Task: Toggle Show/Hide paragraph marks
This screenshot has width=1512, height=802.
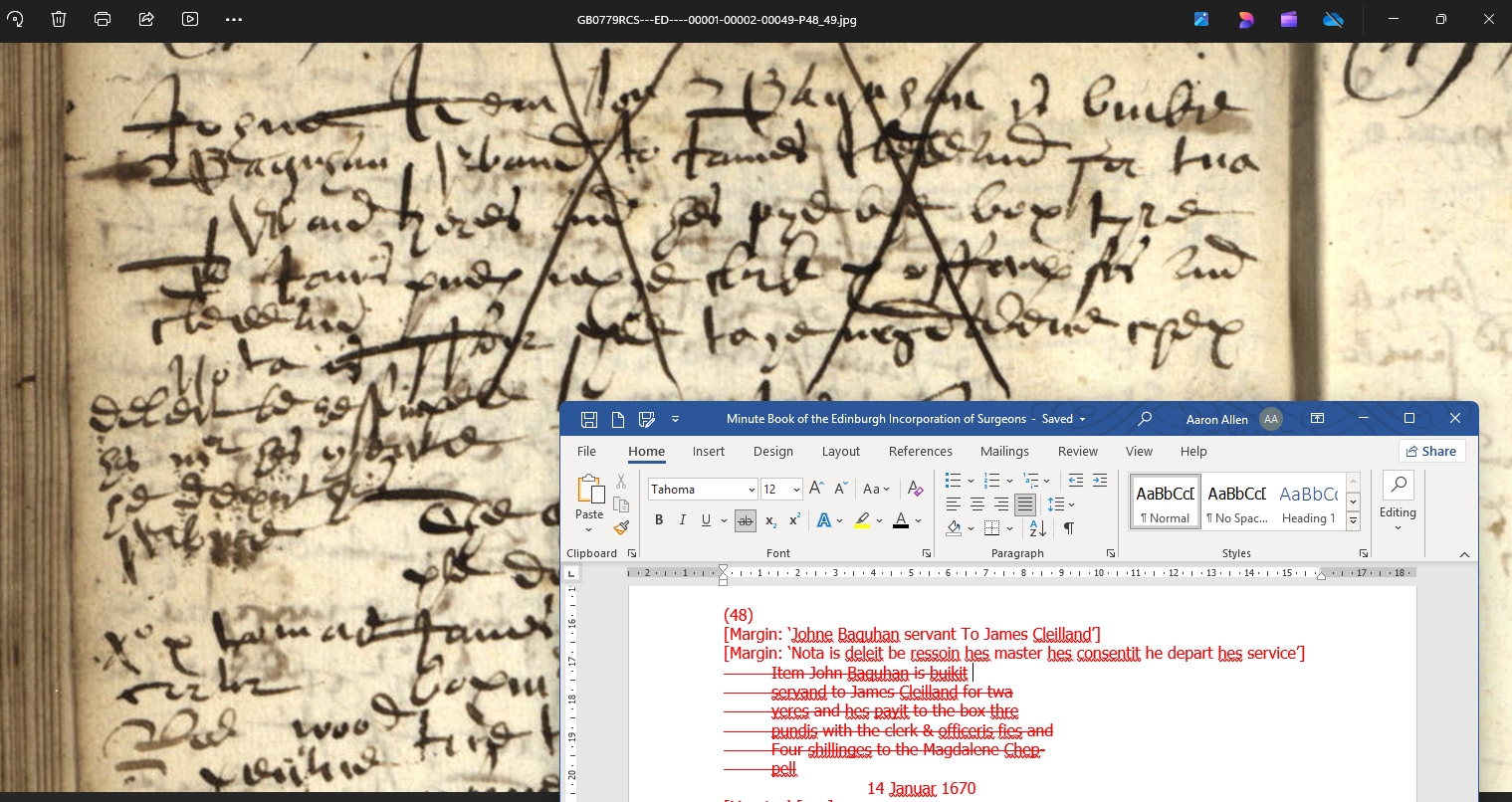Action: click(1068, 527)
